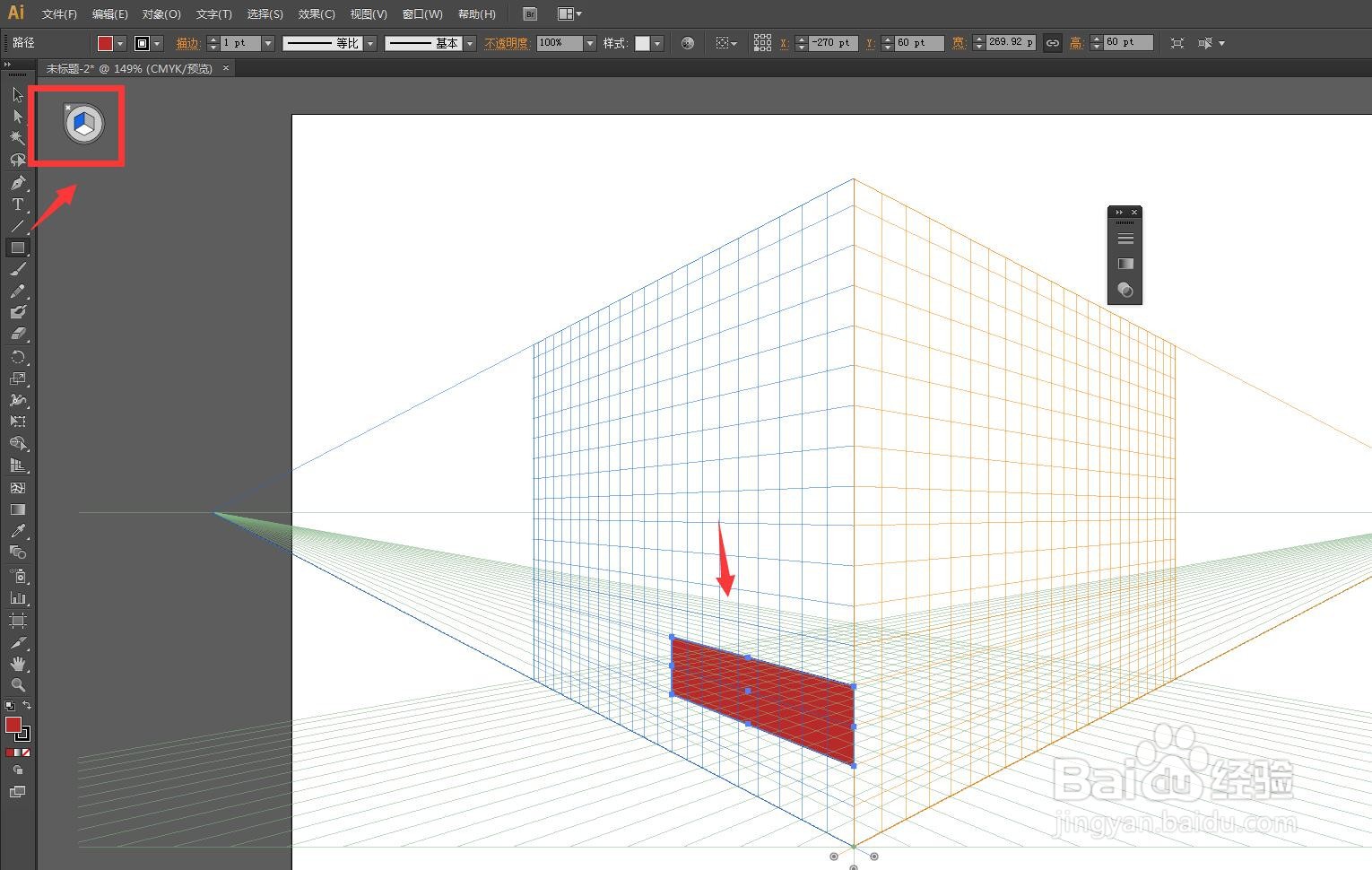The image size is (1372, 870).
Task: Choose the Paintbrush tool
Action: pos(17,269)
